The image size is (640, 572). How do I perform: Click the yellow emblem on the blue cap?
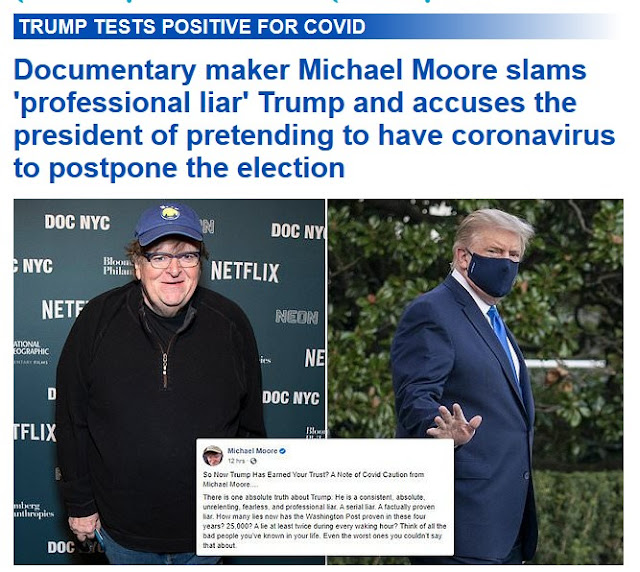tap(170, 212)
